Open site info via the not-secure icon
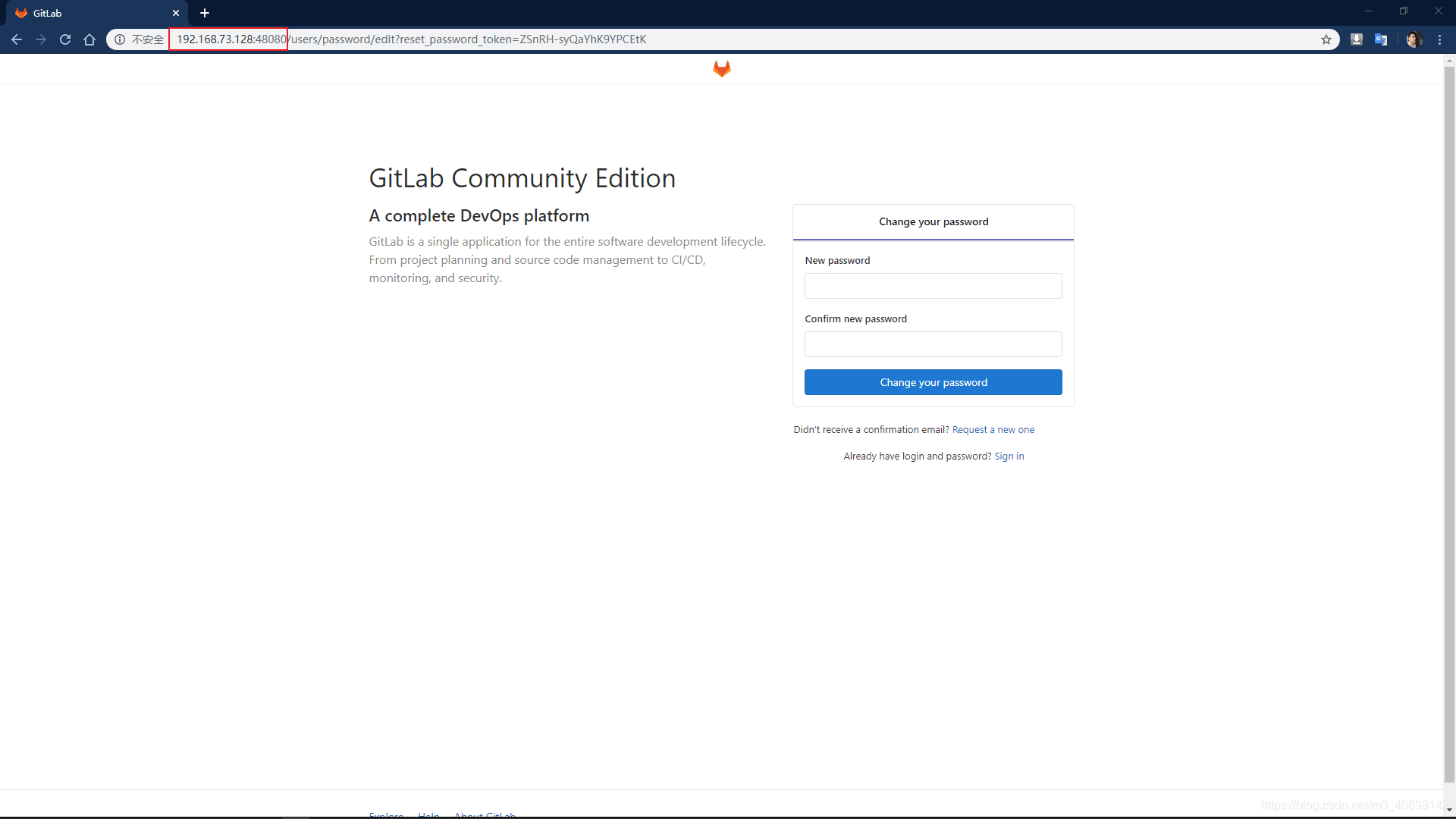 120,39
